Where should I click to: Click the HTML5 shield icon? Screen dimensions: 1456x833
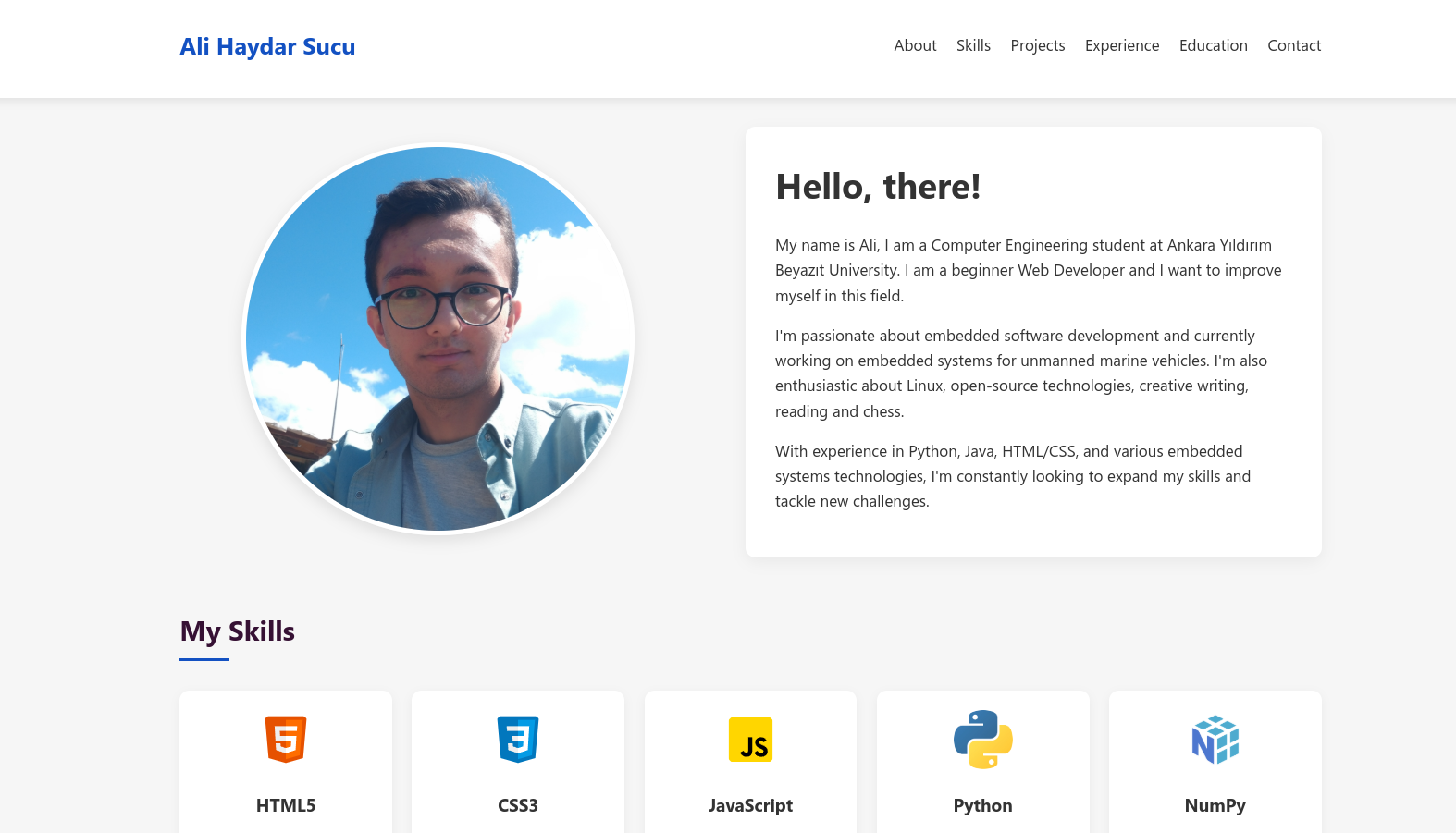coord(286,740)
